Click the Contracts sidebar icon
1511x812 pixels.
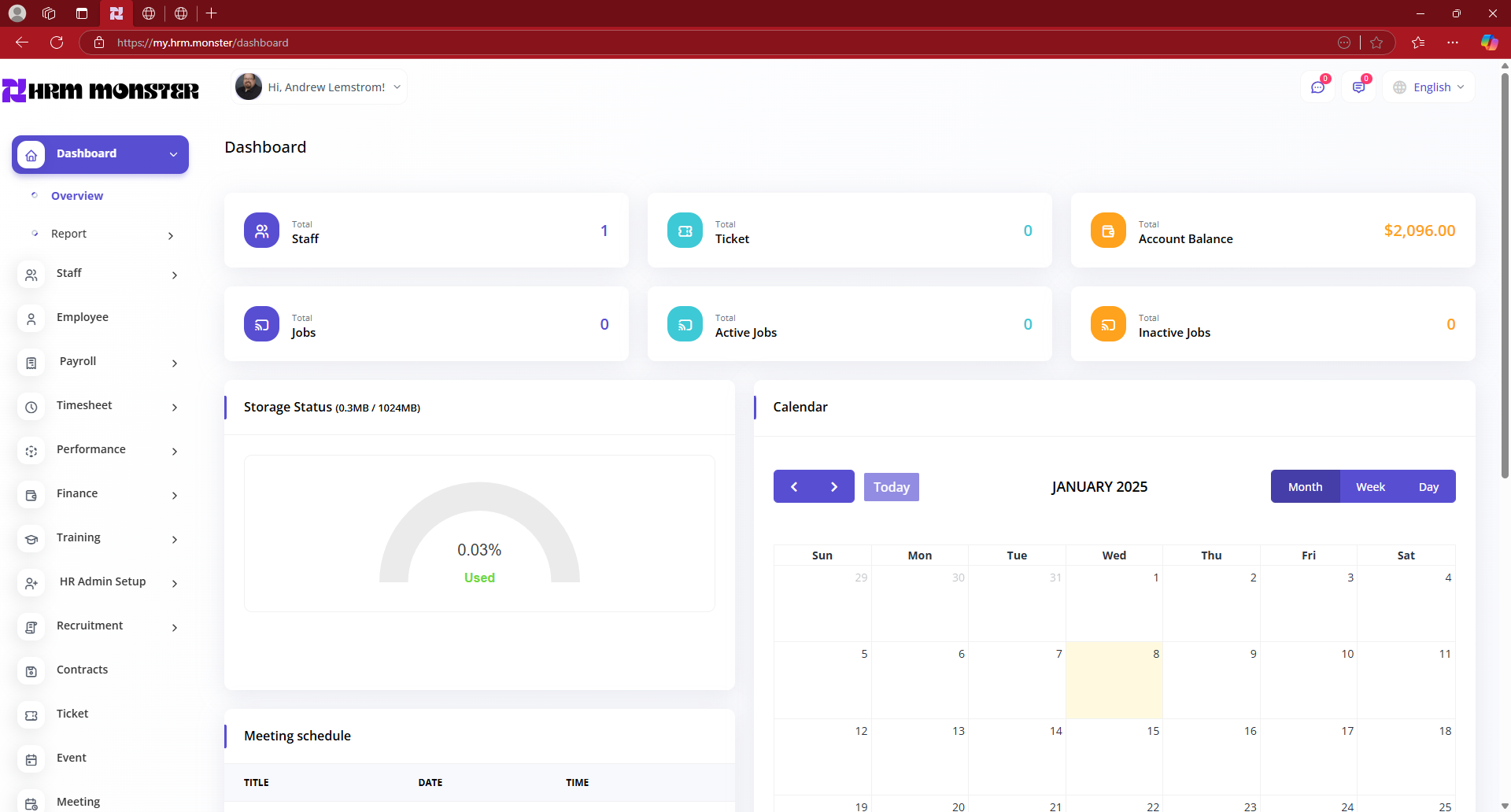[31, 671]
